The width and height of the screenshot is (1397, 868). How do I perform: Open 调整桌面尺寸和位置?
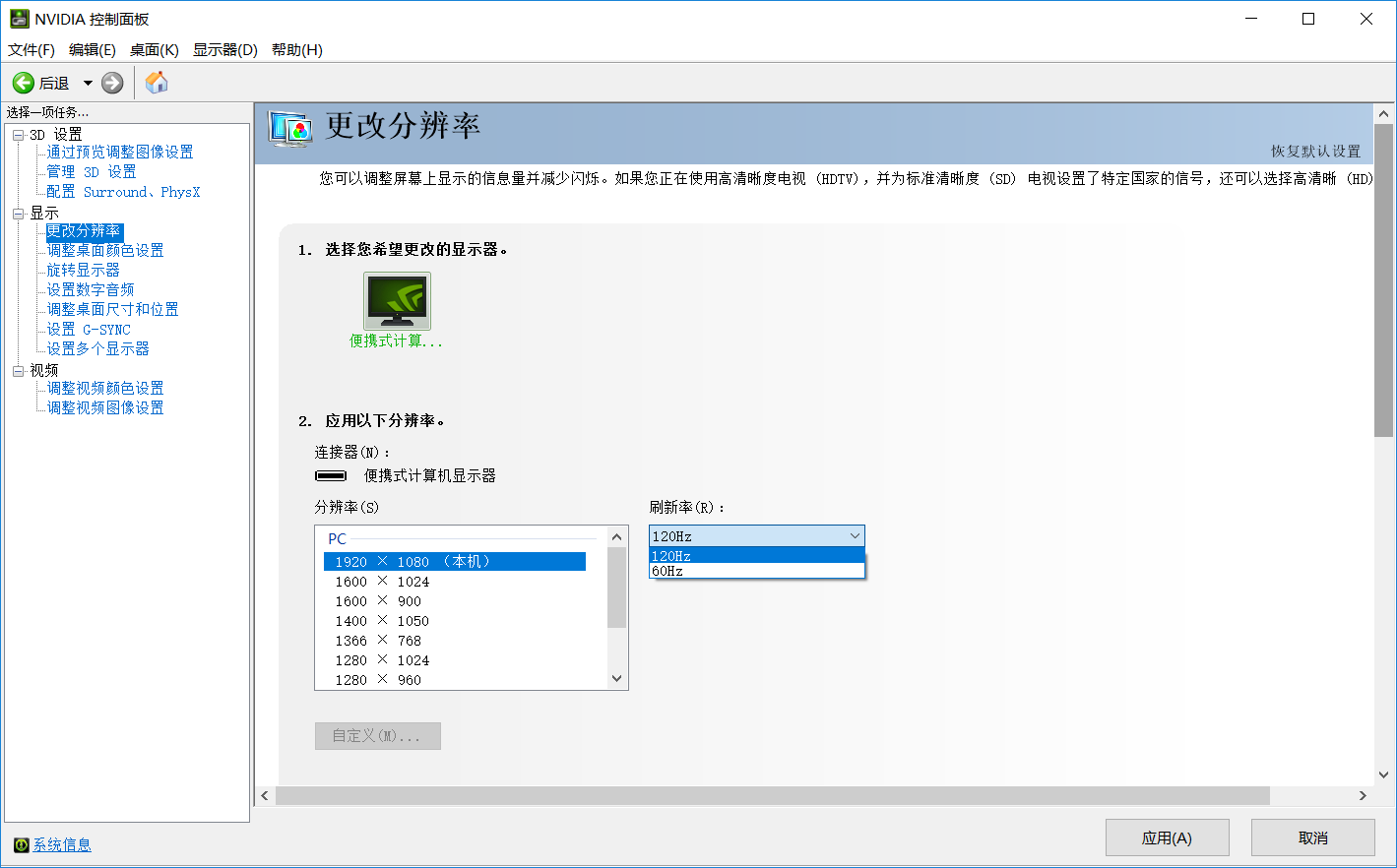[x=113, y=310]
